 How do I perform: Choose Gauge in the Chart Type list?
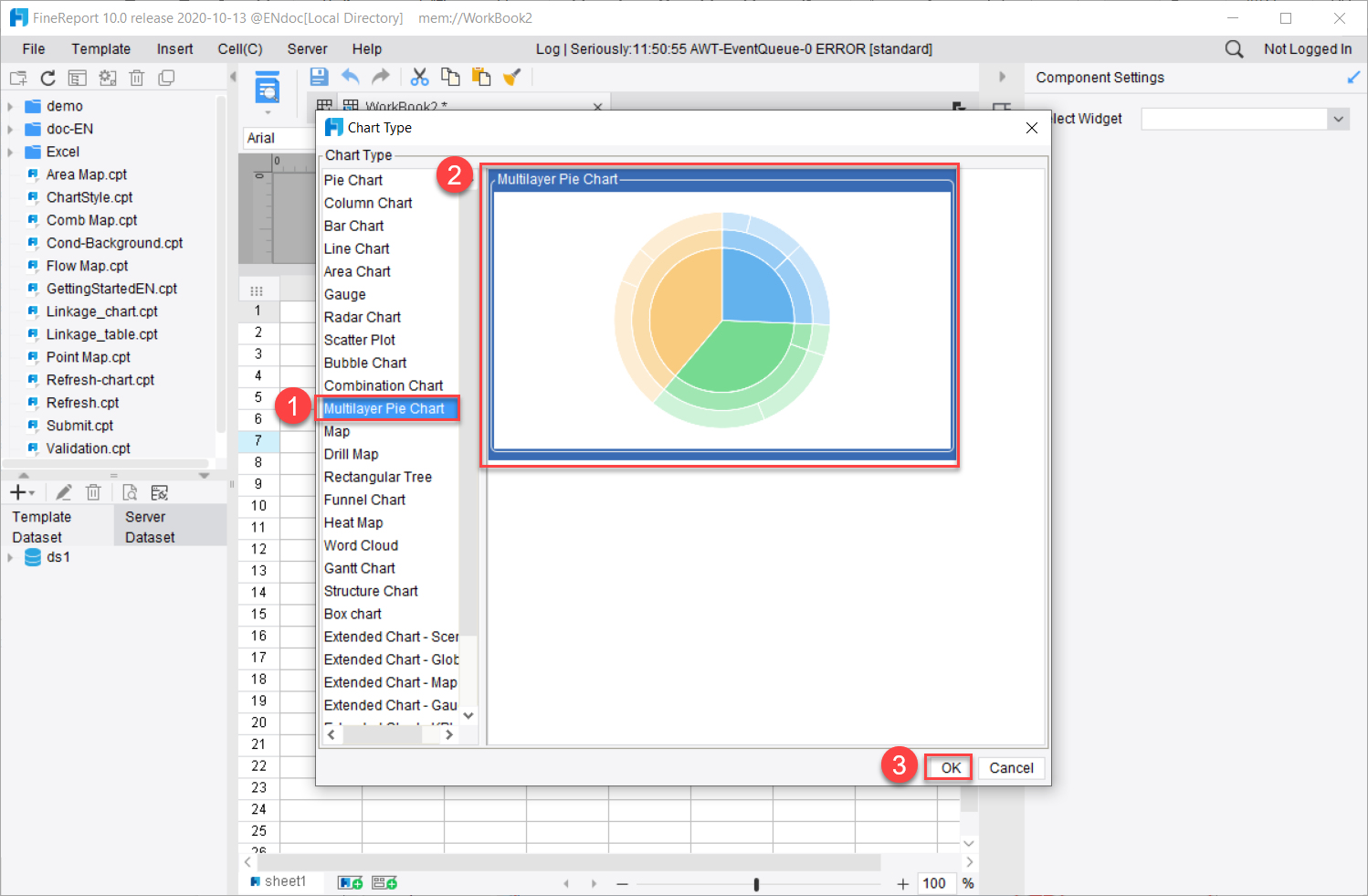pos(344,294)
